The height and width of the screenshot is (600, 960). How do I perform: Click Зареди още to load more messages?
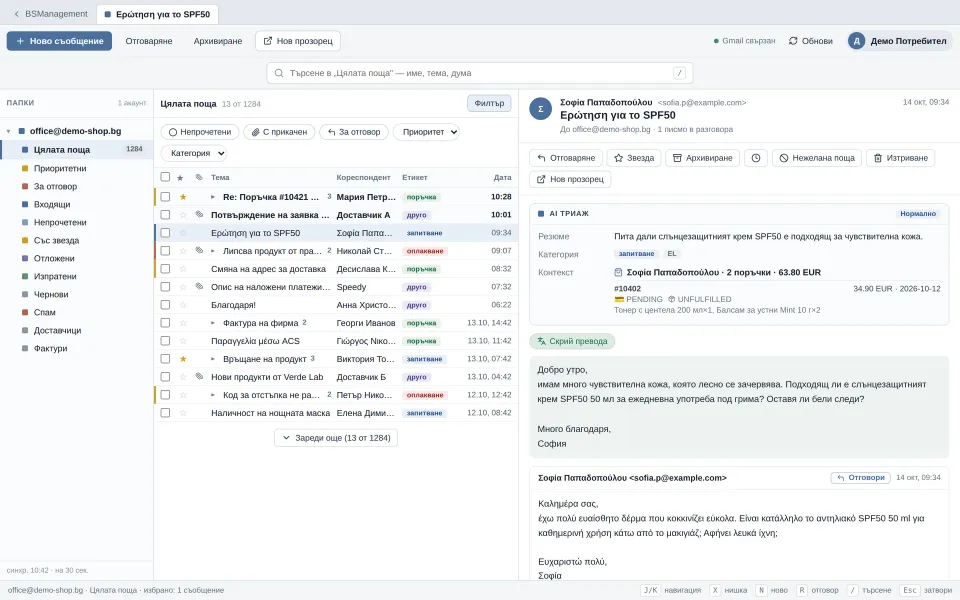coord(336,438)
